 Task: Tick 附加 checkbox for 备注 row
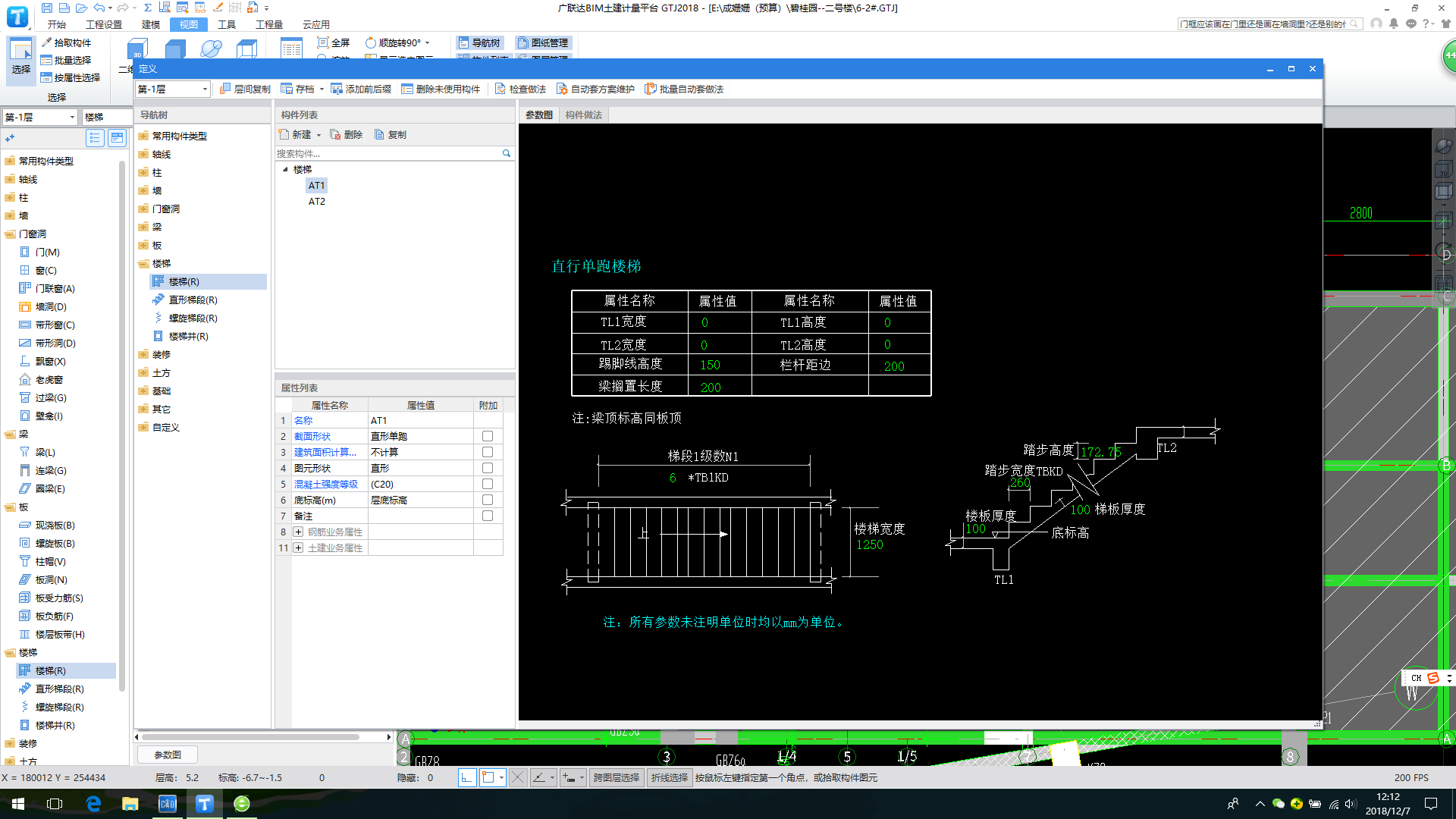click(488, 516)
